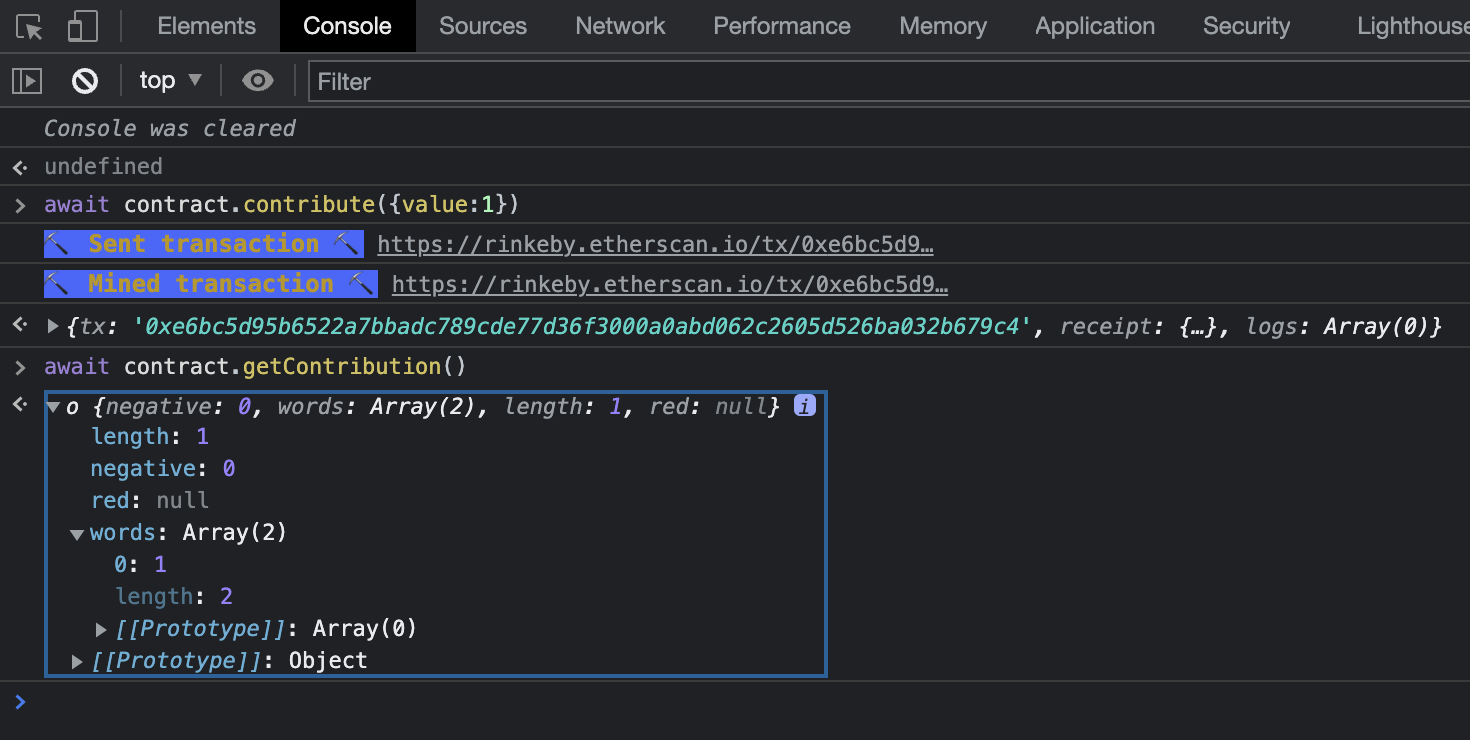Open the Sent transaction etherscan link
This screenshot has width=1470, height=740.
(655, 245)
